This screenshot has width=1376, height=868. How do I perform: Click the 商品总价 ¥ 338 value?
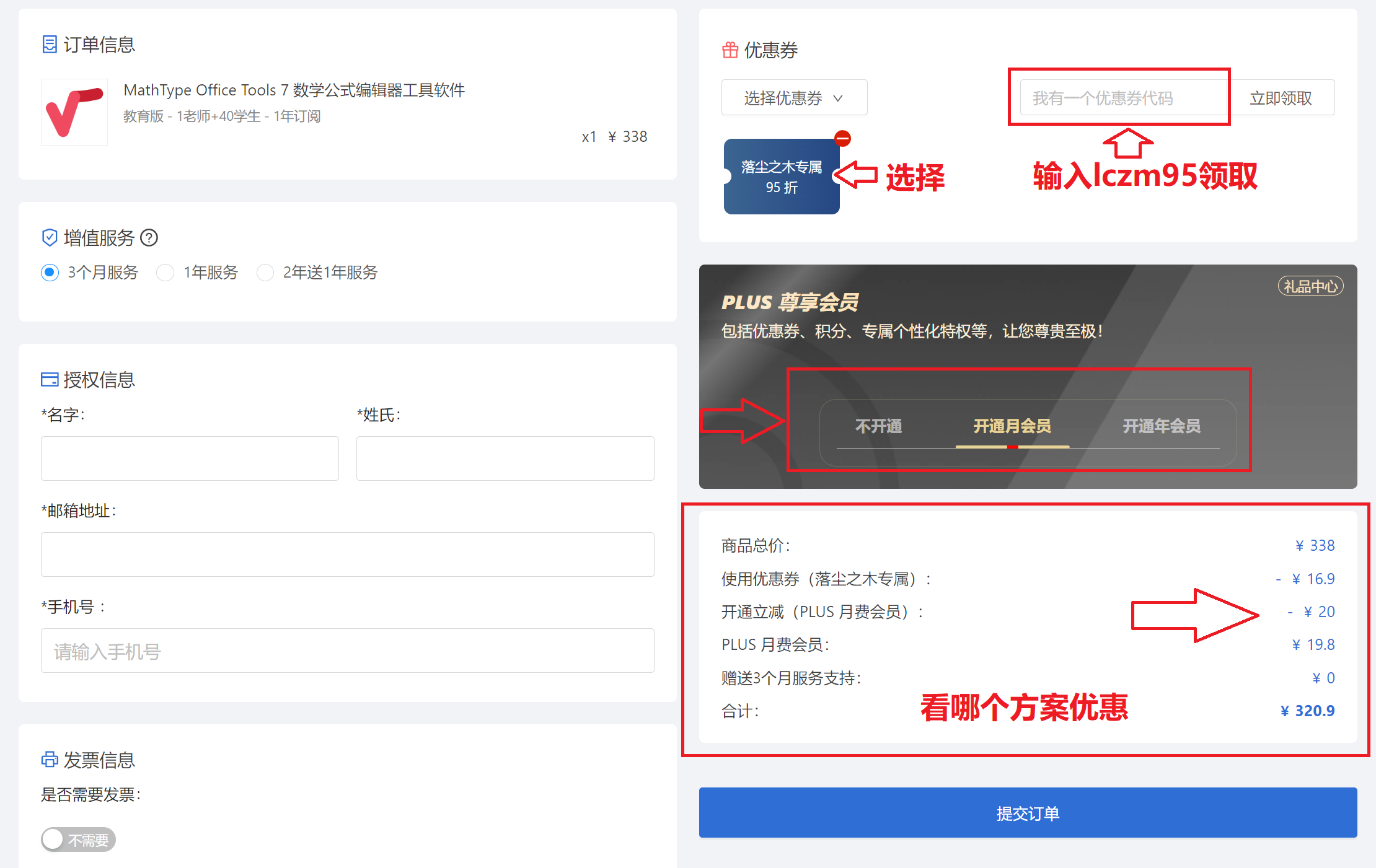pyautogui.click(x=1315, y=545)
